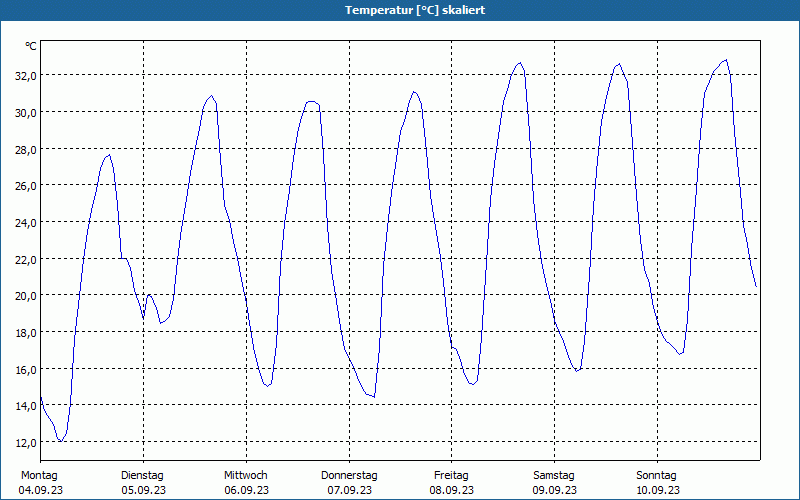Click the 12,0 y-axis tick label
Image resolution: width=800 pixels, height=500 pixels.
[25, 442]
